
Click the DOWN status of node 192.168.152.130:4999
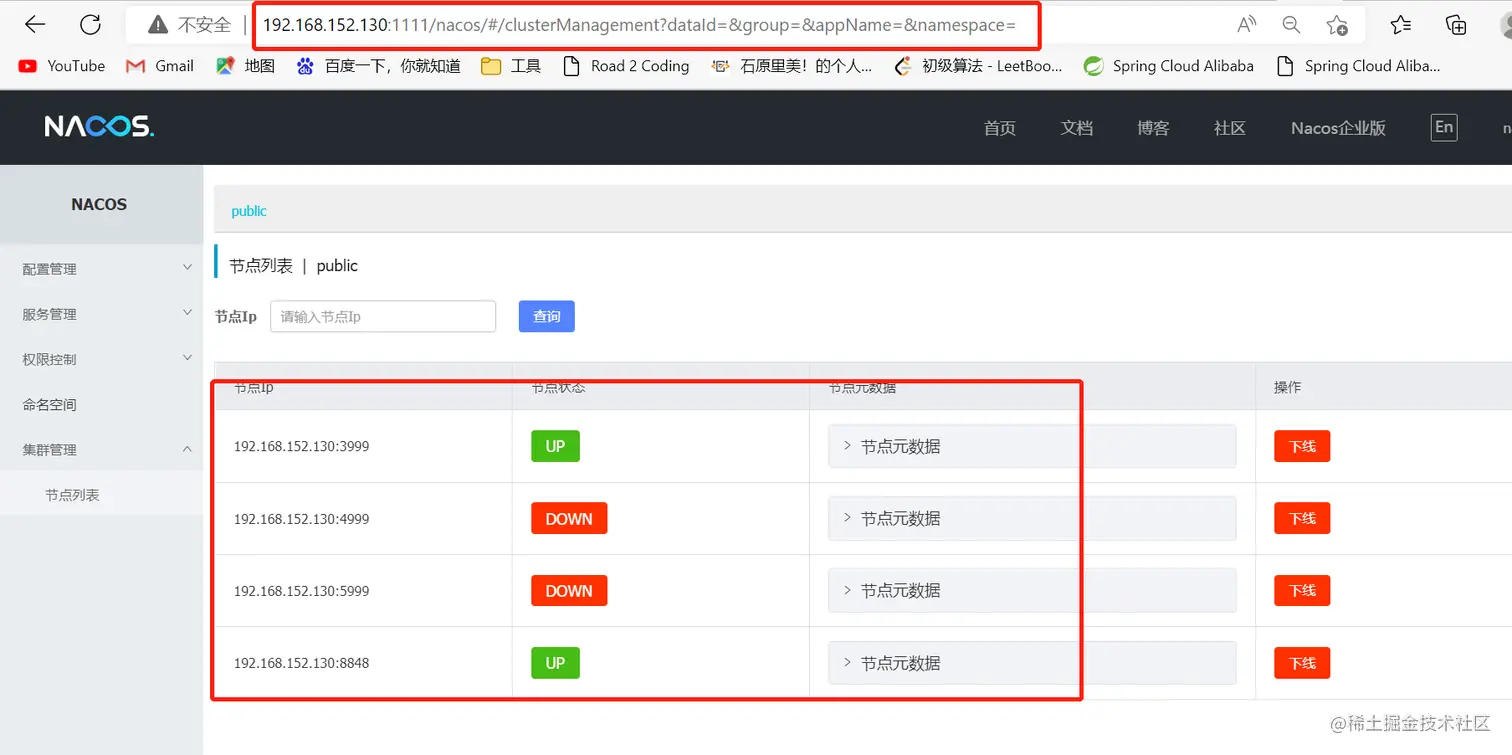569,518
